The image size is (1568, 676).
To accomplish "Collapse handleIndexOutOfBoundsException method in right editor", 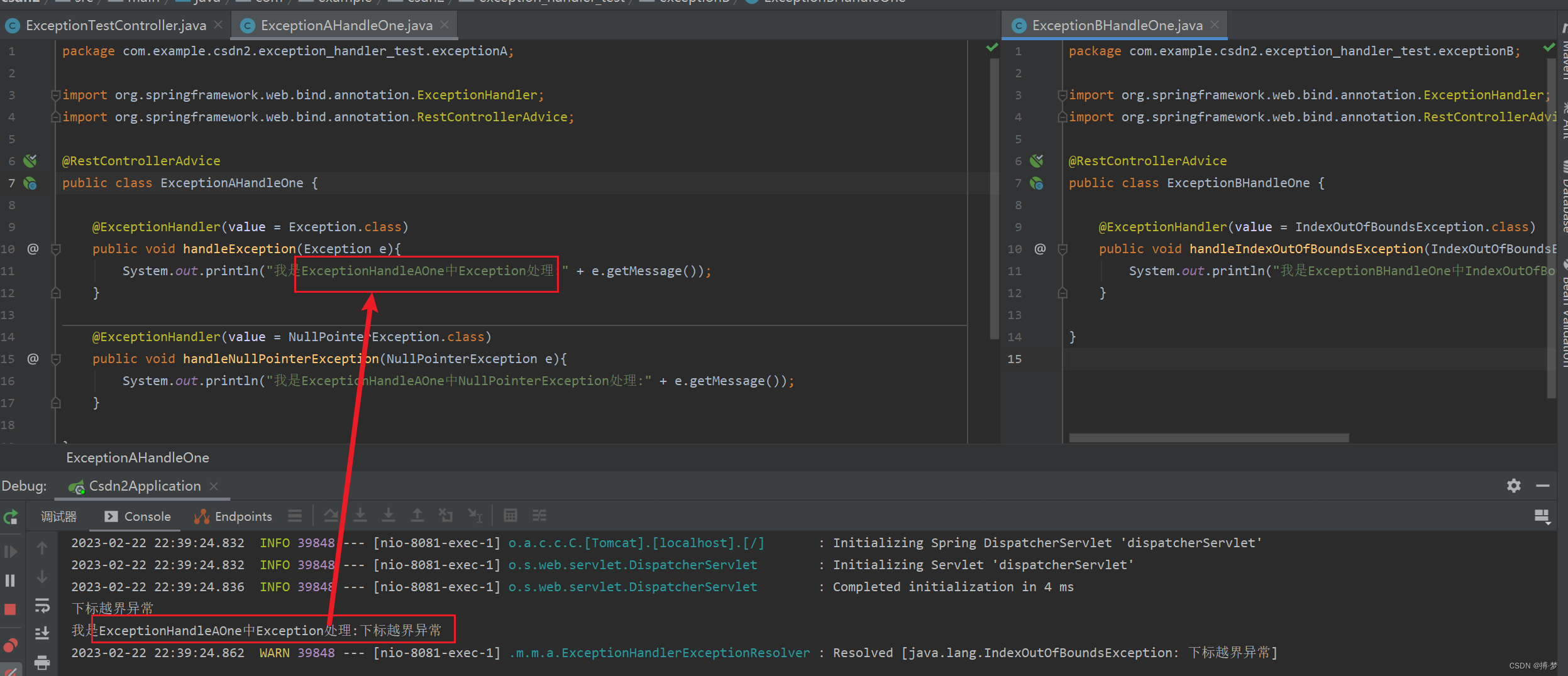I will (1063, 249).
